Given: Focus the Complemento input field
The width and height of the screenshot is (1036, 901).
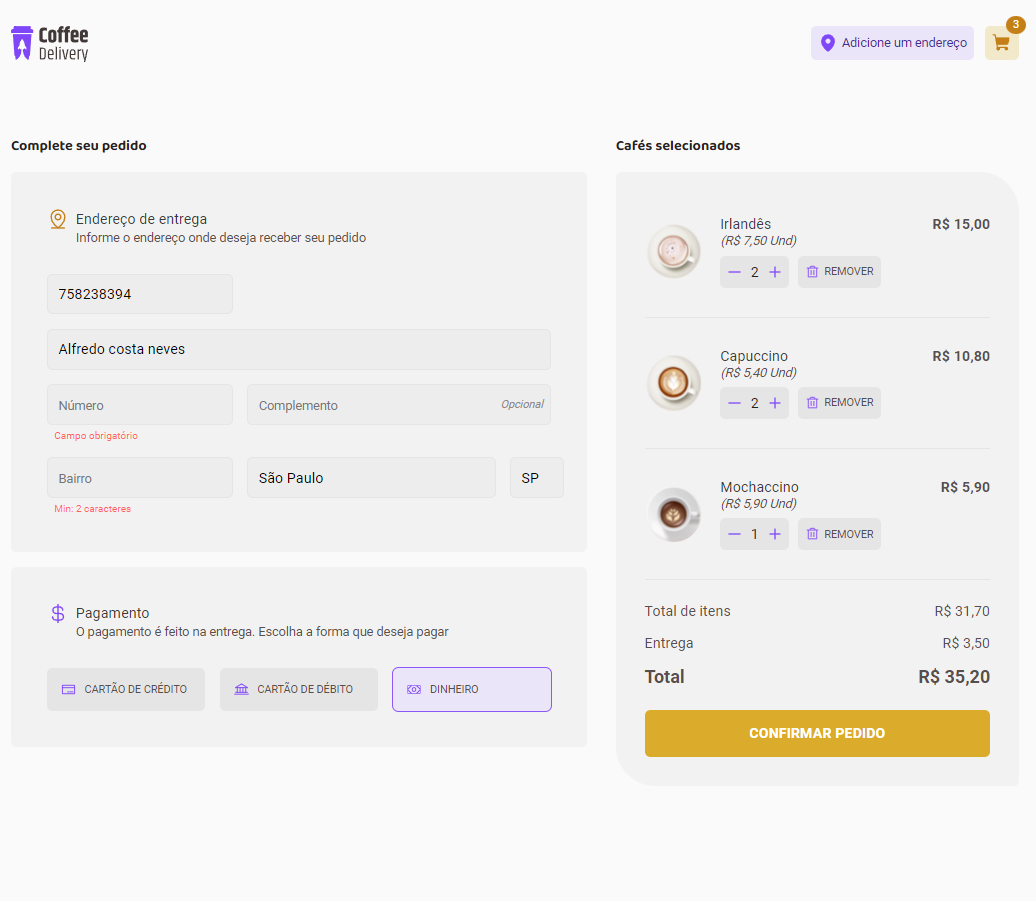Looking at the screenshot, I should (x=398, y=405).
